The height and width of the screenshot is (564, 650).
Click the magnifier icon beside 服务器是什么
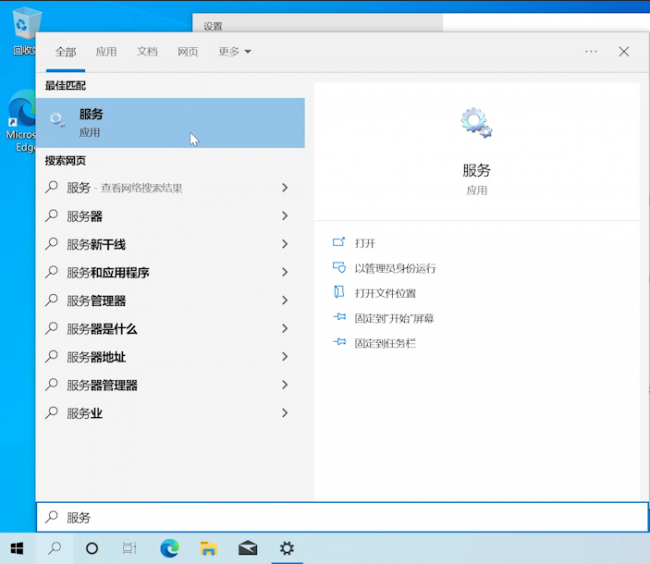[x=51, y=328]
